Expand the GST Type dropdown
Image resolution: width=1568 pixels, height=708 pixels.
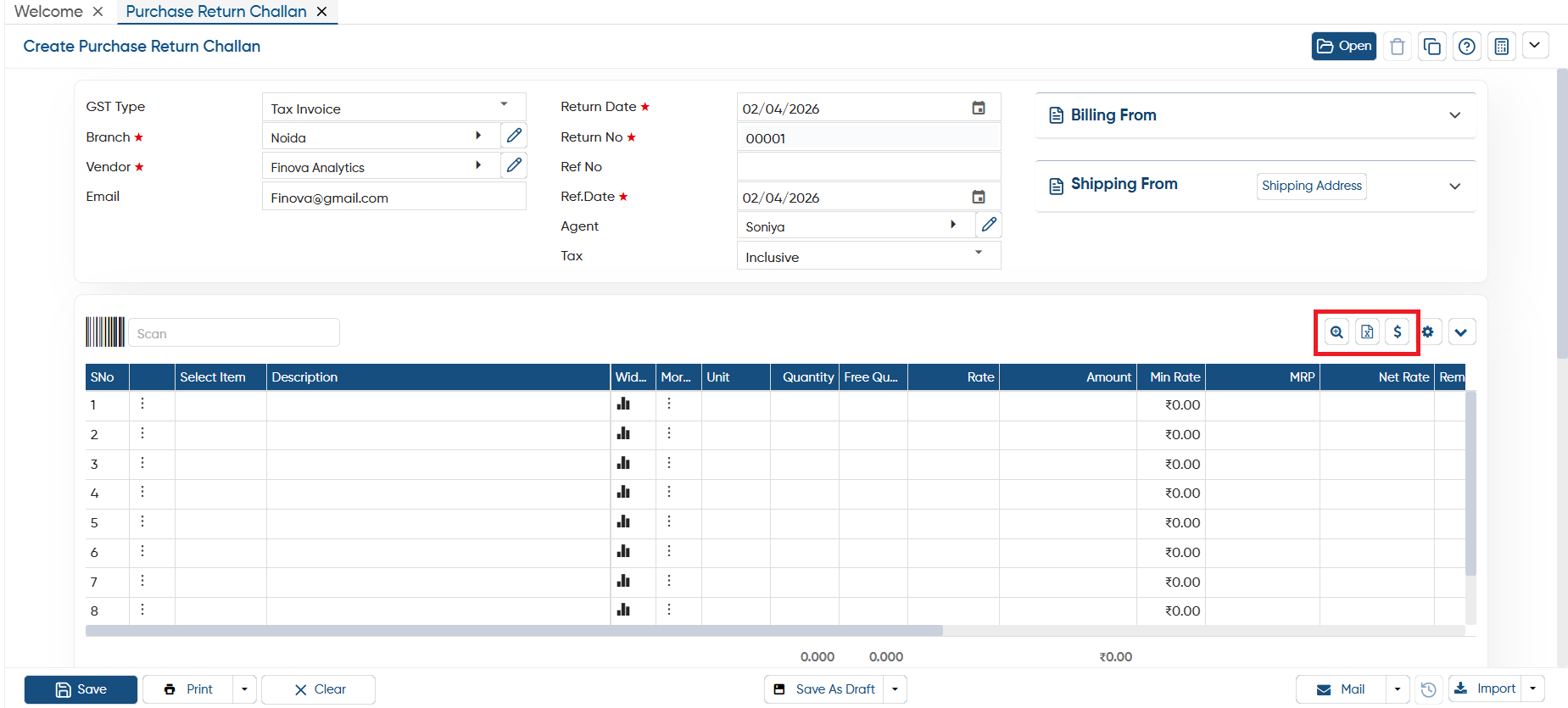click(504, 104)
